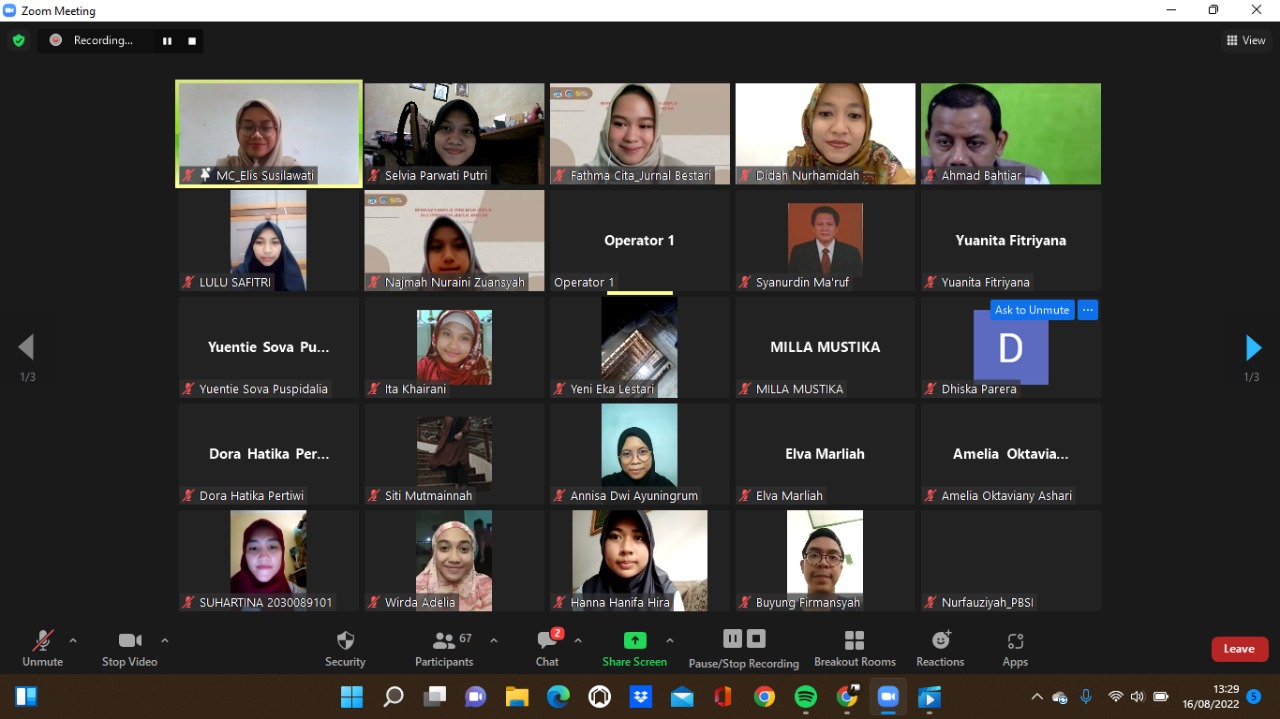Unmute the microphone
Screen dimensions: 1280x719
[x=42, y=648]
